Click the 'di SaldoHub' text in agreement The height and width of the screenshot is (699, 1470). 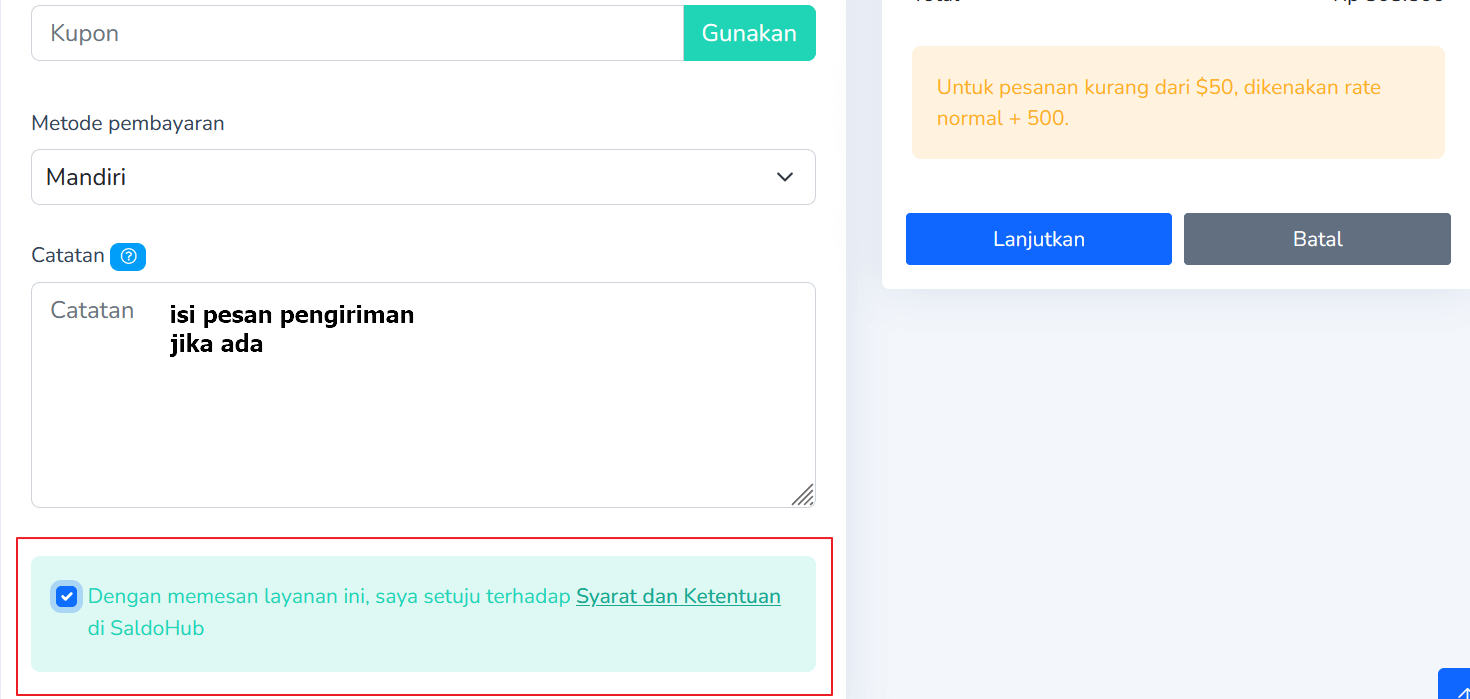point(146,629)
